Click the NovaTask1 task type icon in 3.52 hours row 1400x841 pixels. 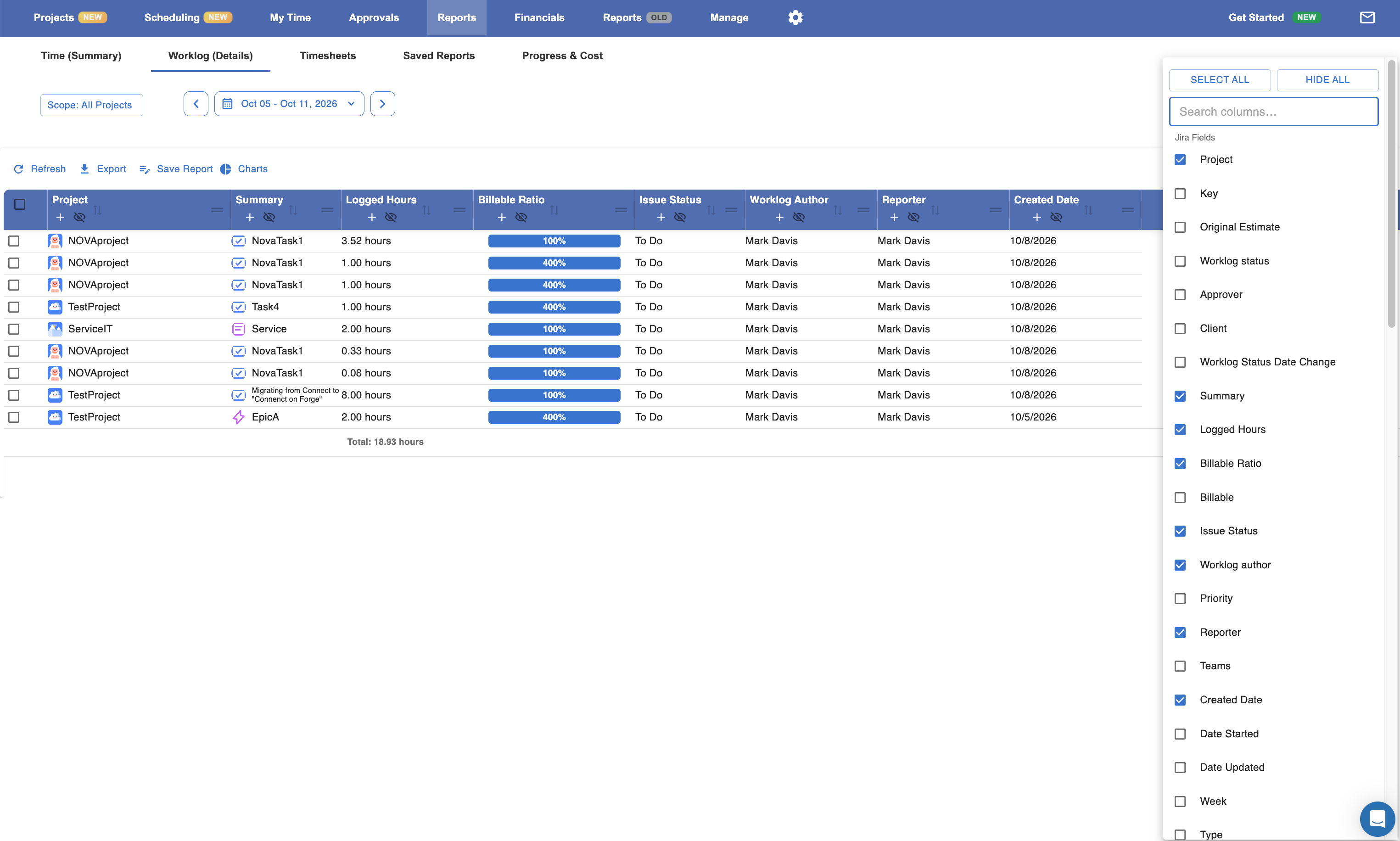coord(239,241)
